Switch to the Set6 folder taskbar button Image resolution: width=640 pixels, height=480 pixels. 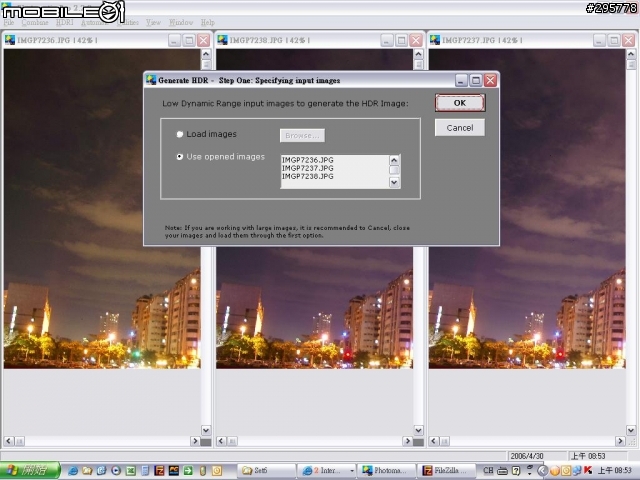(266, 471)
